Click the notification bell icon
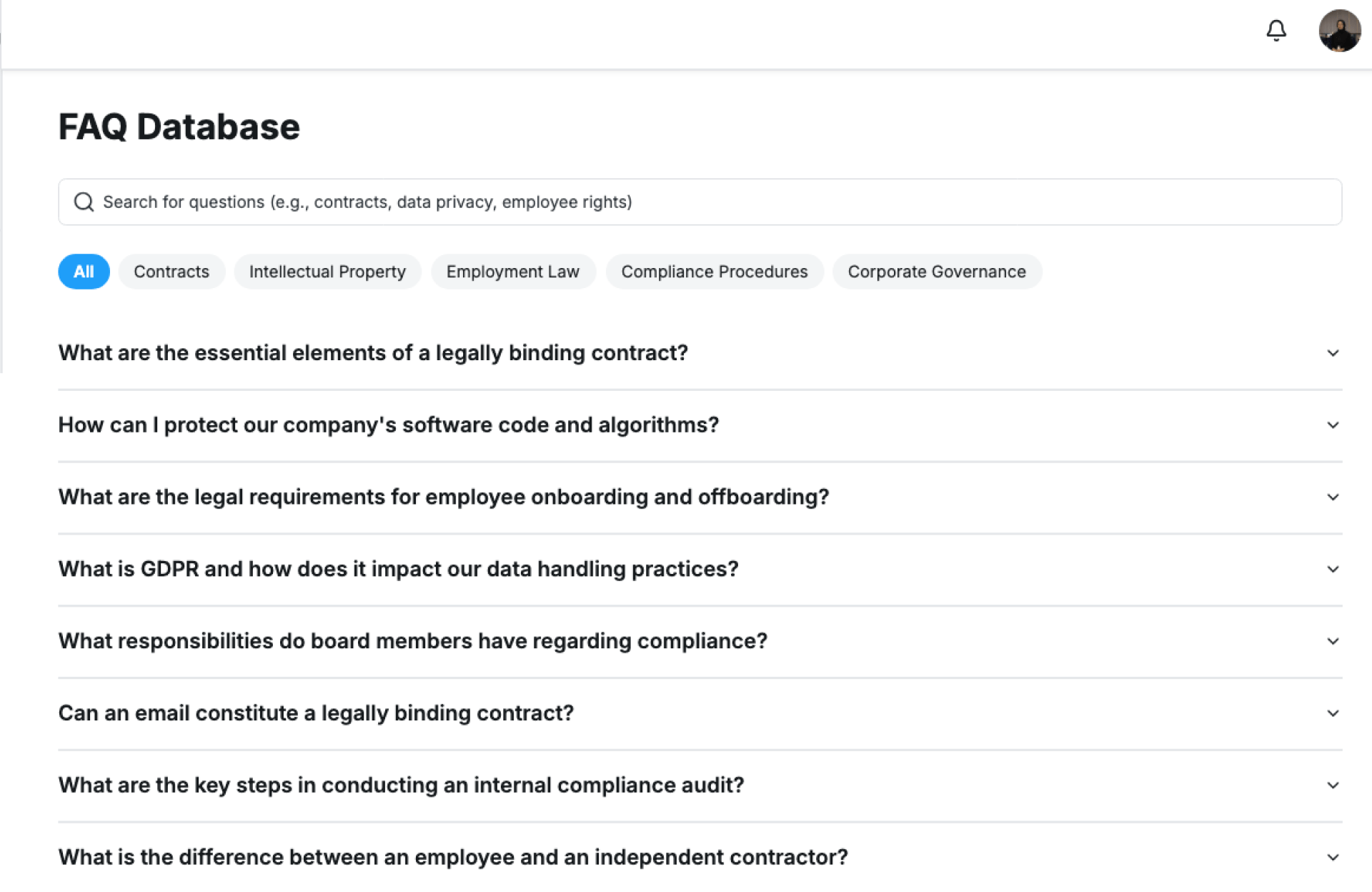This screenshot has height=892, width=1372. 1276,31
